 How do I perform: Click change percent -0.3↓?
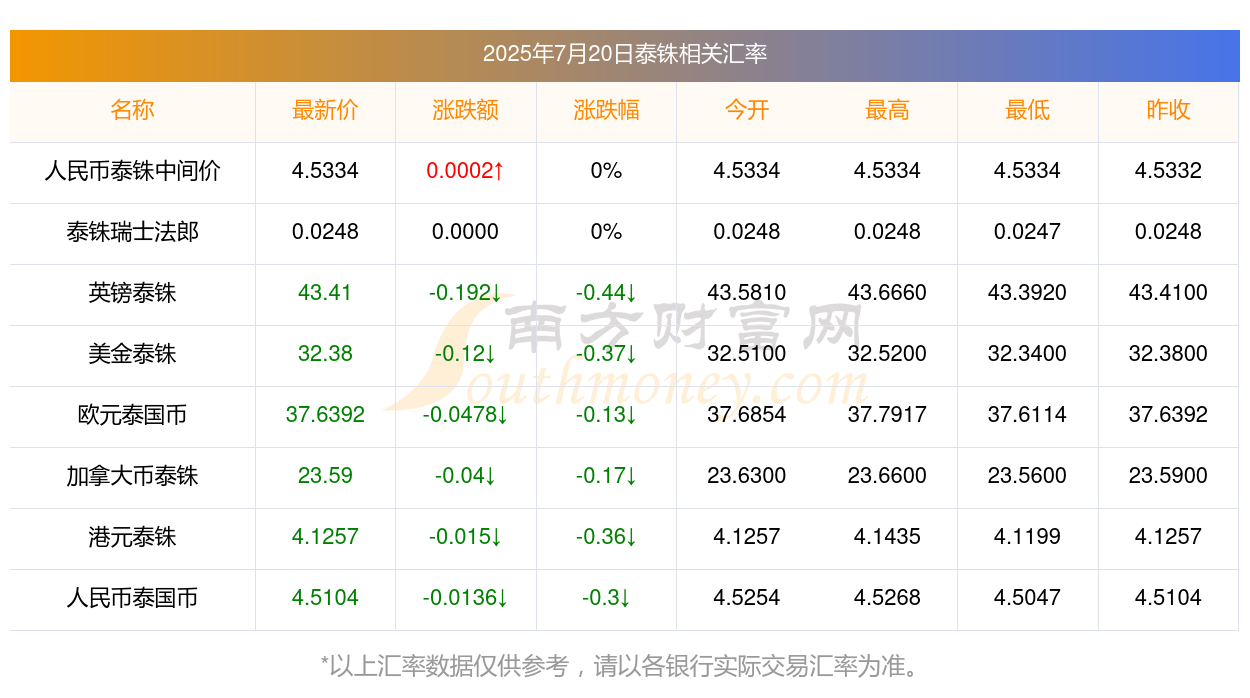click(x=606, y=598)
